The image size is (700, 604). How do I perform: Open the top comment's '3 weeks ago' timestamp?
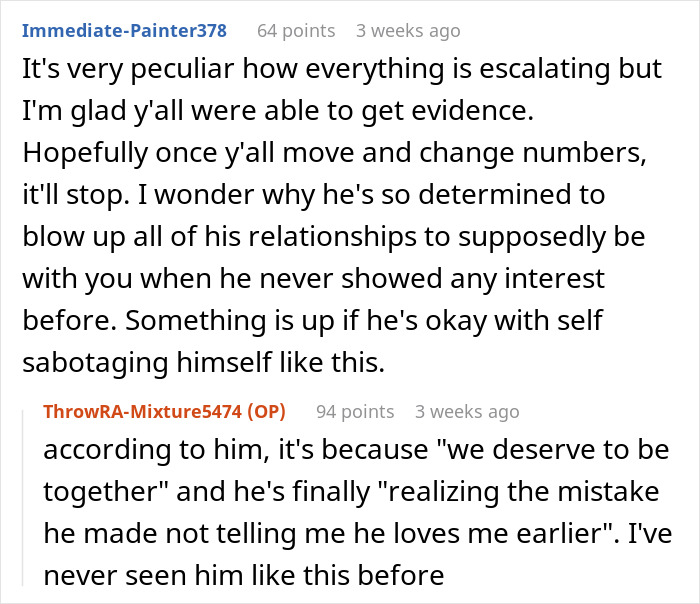[408, 31]
